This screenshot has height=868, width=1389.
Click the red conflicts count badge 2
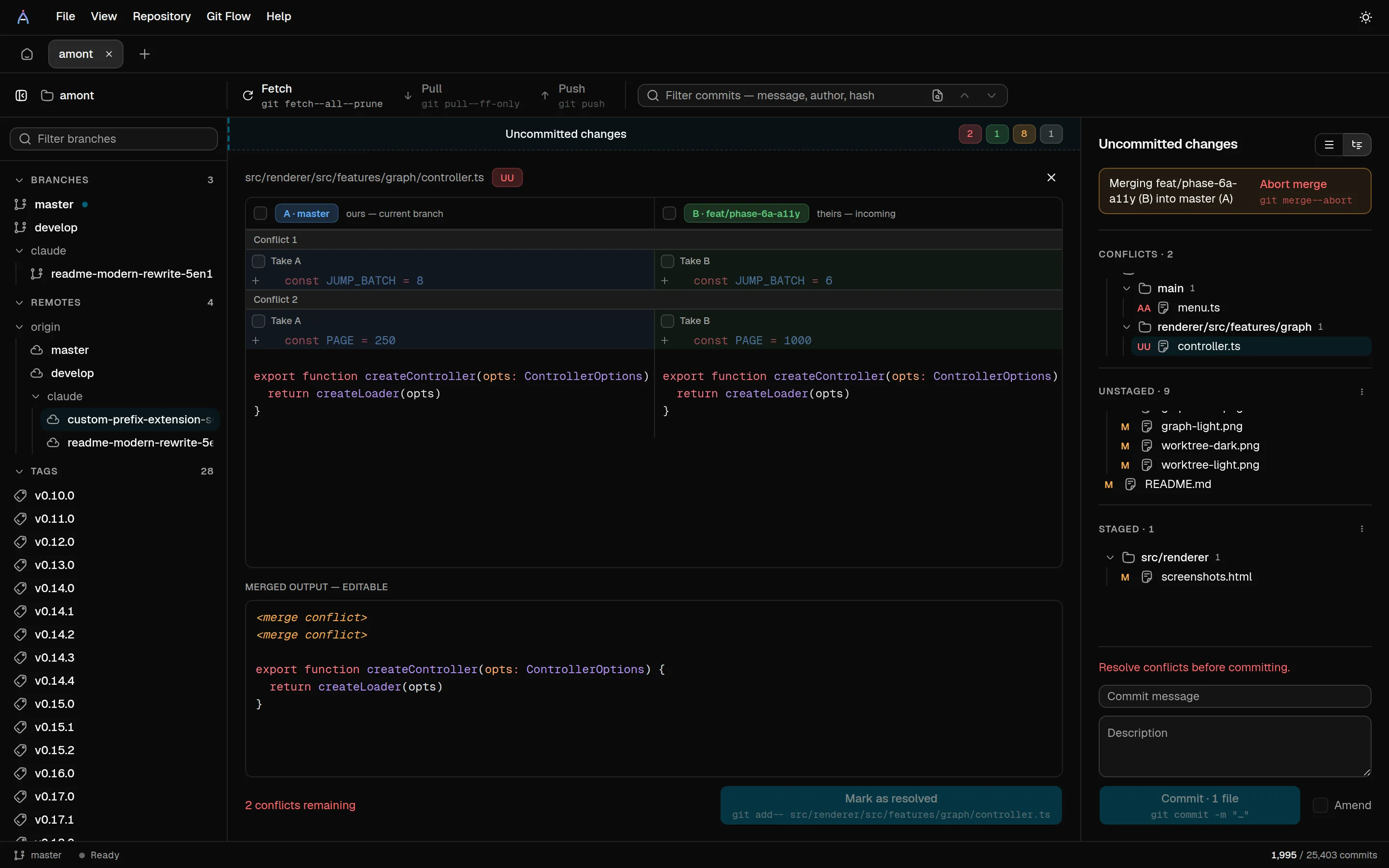click(970, 134)
